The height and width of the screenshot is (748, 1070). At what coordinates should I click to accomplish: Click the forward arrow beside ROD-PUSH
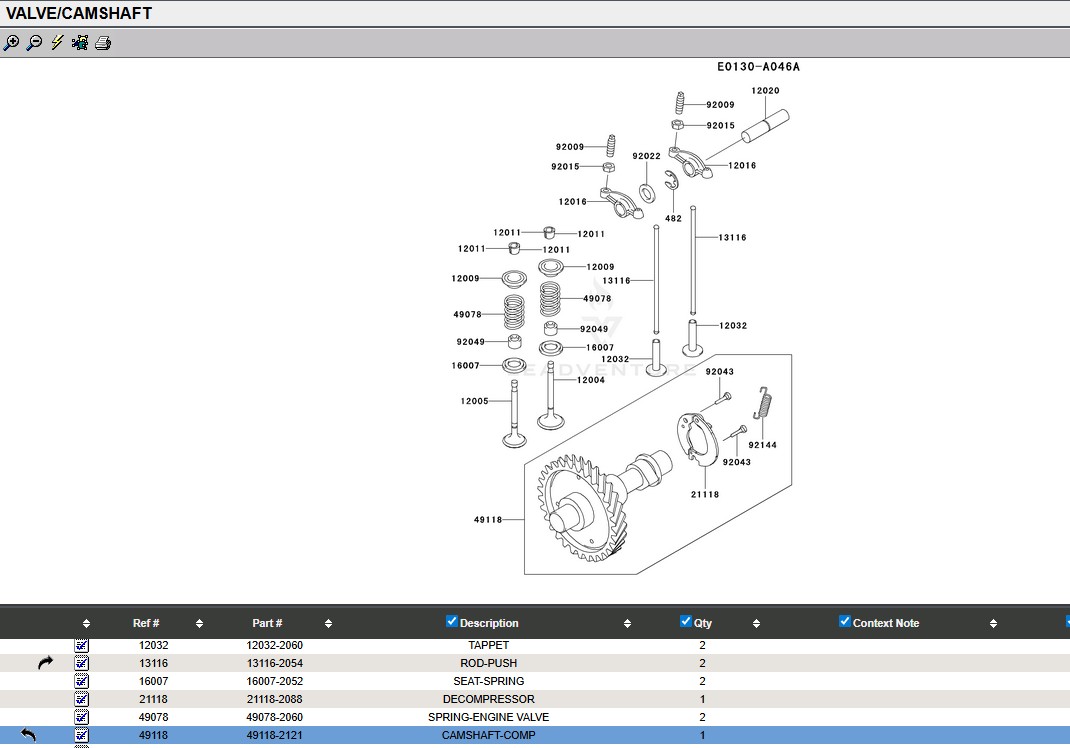tap(45, 663)
